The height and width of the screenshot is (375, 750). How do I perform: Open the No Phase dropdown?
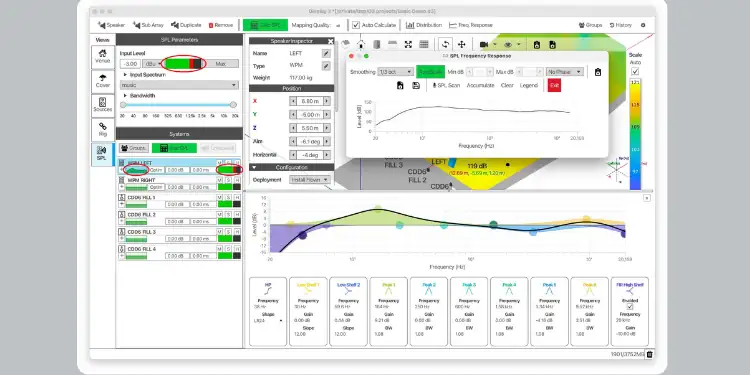(565, 72)
